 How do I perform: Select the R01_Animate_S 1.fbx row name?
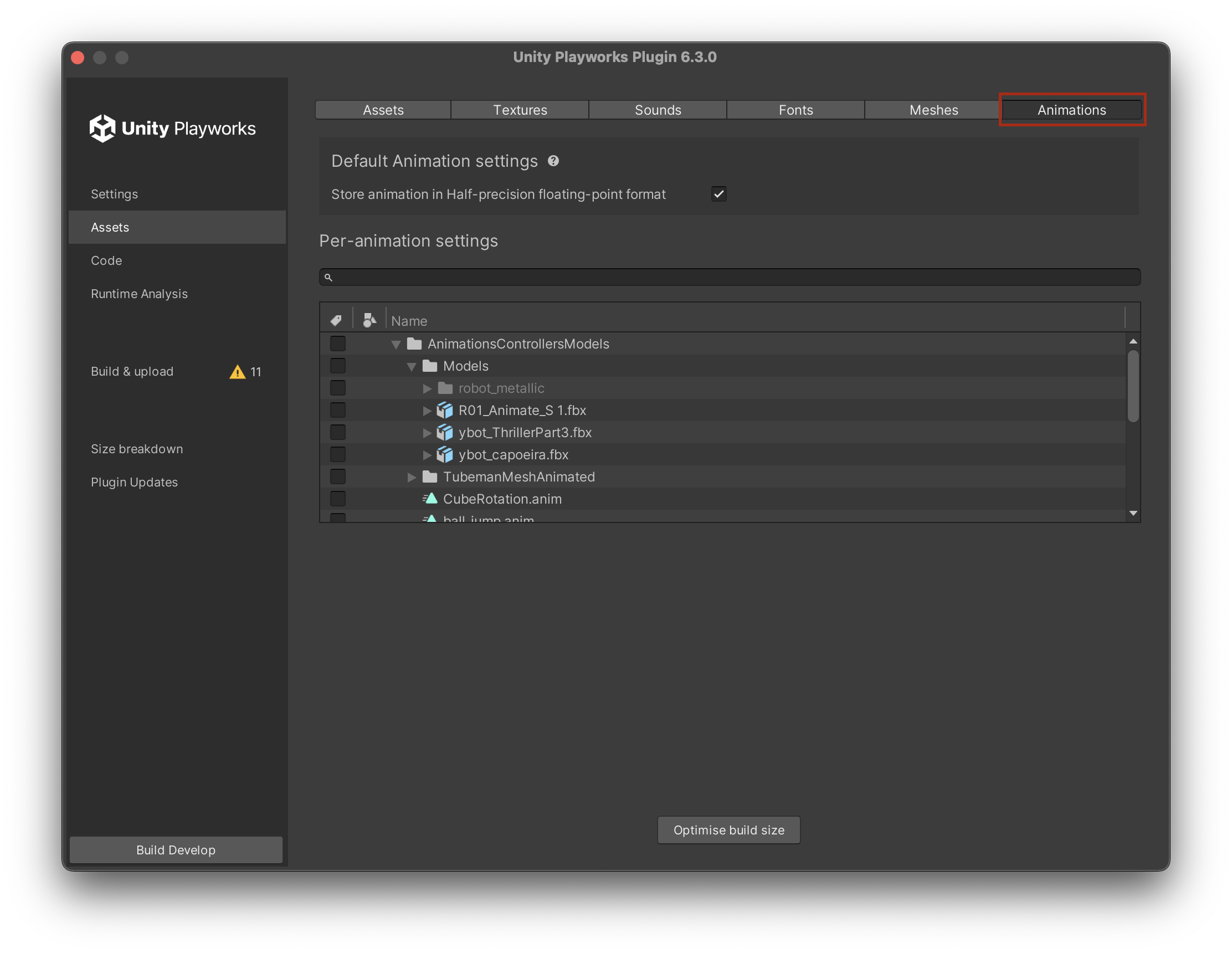[522, 410]
